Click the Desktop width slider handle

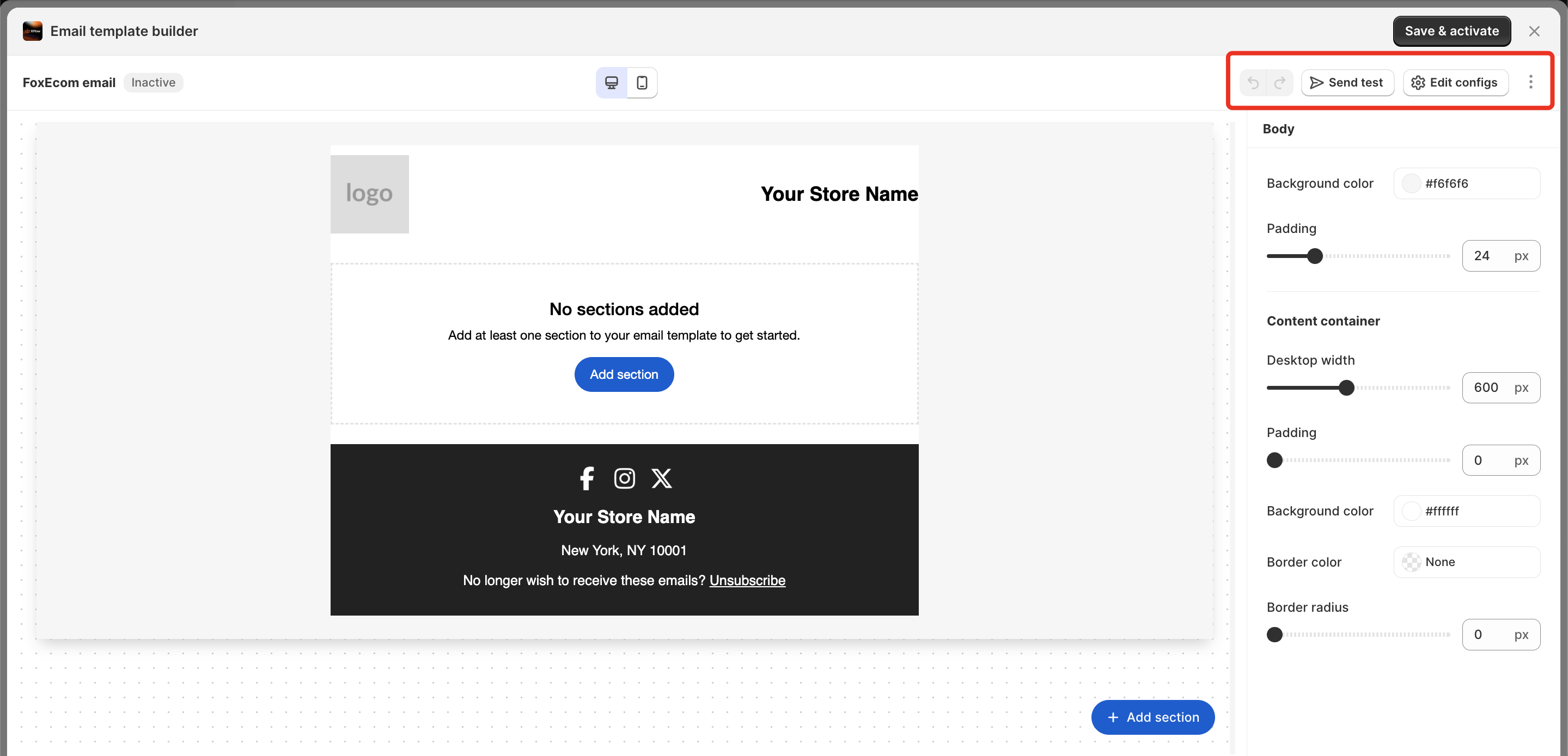coord(1346,388)
